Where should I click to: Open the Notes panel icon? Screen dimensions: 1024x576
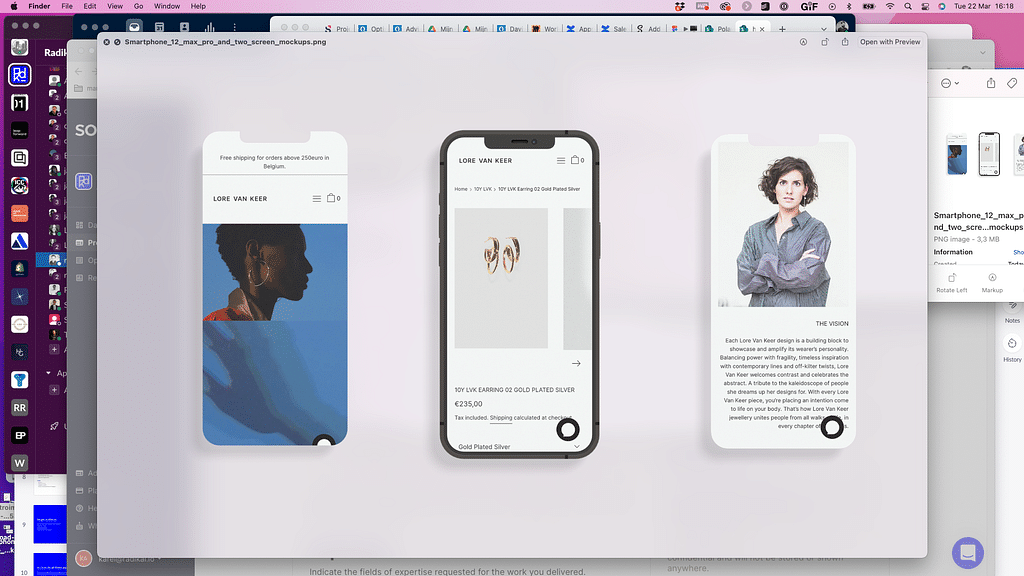pos(1012,309)
